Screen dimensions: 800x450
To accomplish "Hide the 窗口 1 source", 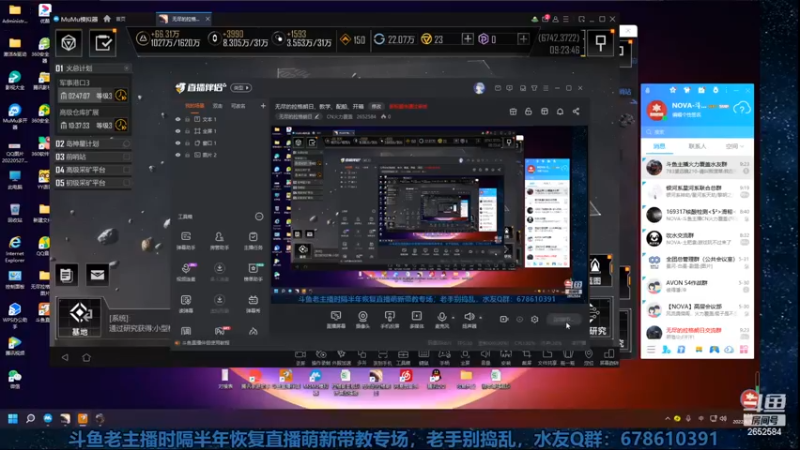I will pyautogui.click(x=178, y=143).
